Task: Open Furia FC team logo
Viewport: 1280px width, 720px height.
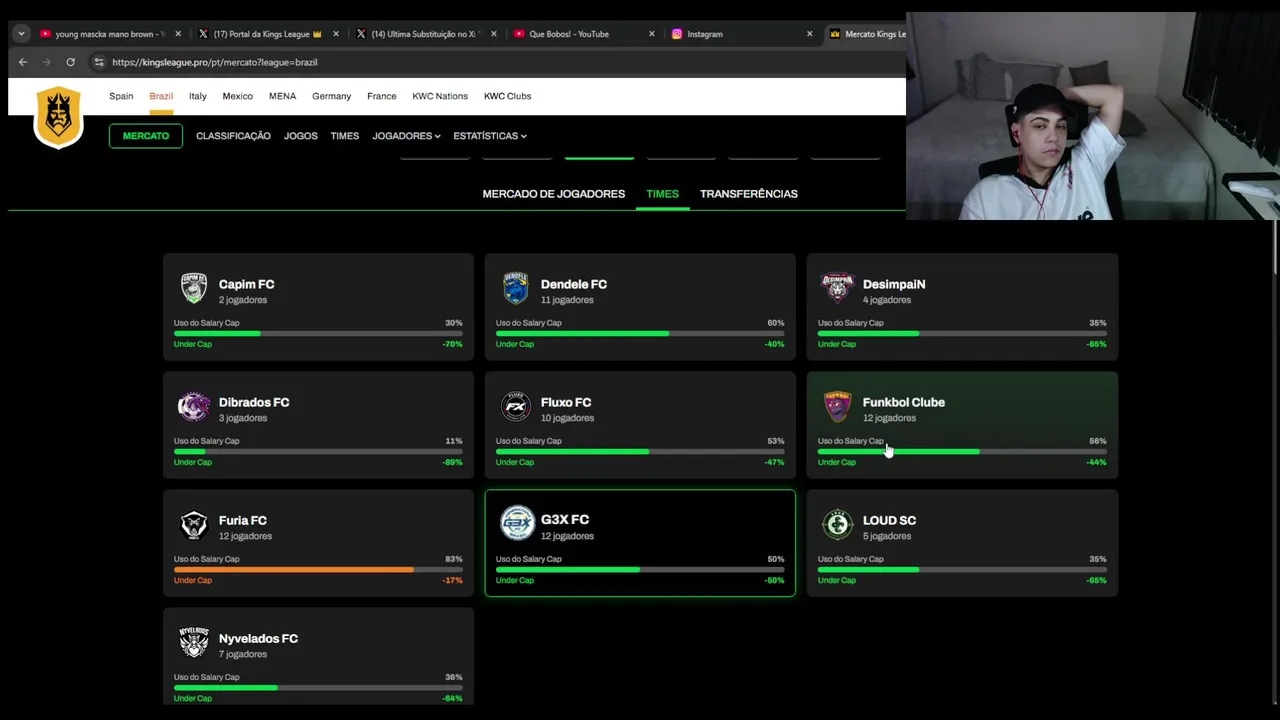Action: click(x=194, y=525)
